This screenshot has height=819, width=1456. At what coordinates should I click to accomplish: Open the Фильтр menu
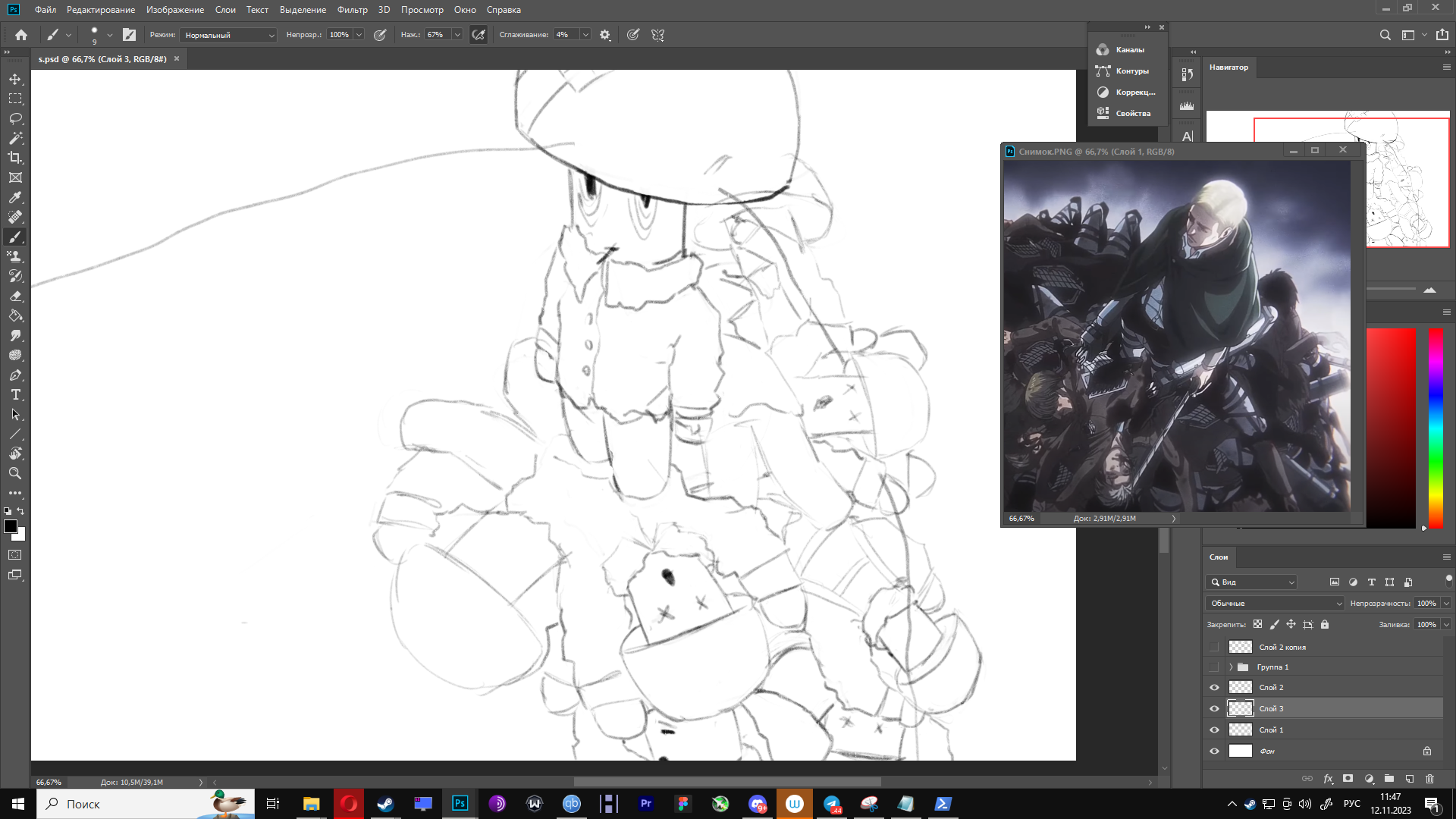(352, 10)
